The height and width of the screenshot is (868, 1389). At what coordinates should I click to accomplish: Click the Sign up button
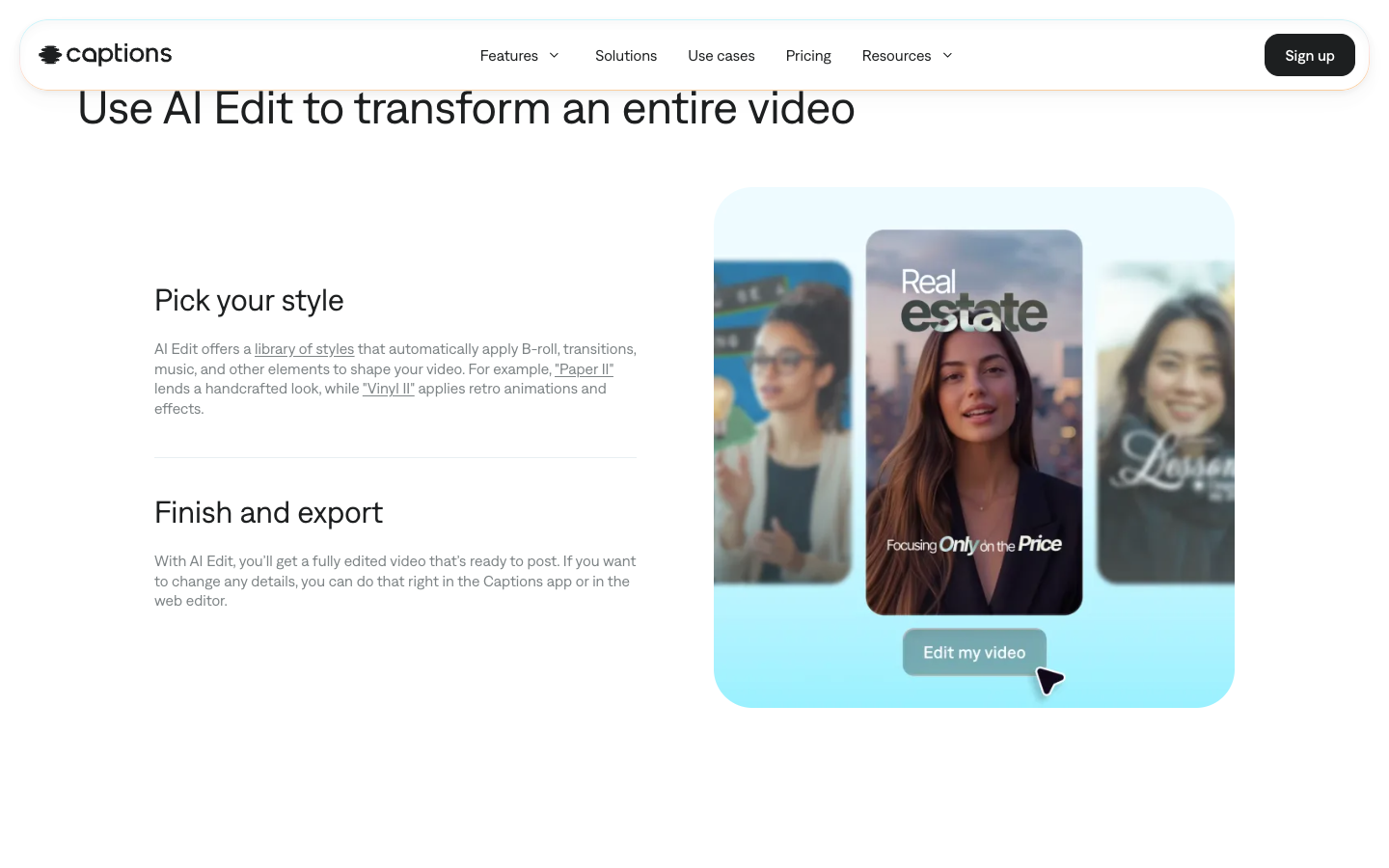pos(1309,55)
